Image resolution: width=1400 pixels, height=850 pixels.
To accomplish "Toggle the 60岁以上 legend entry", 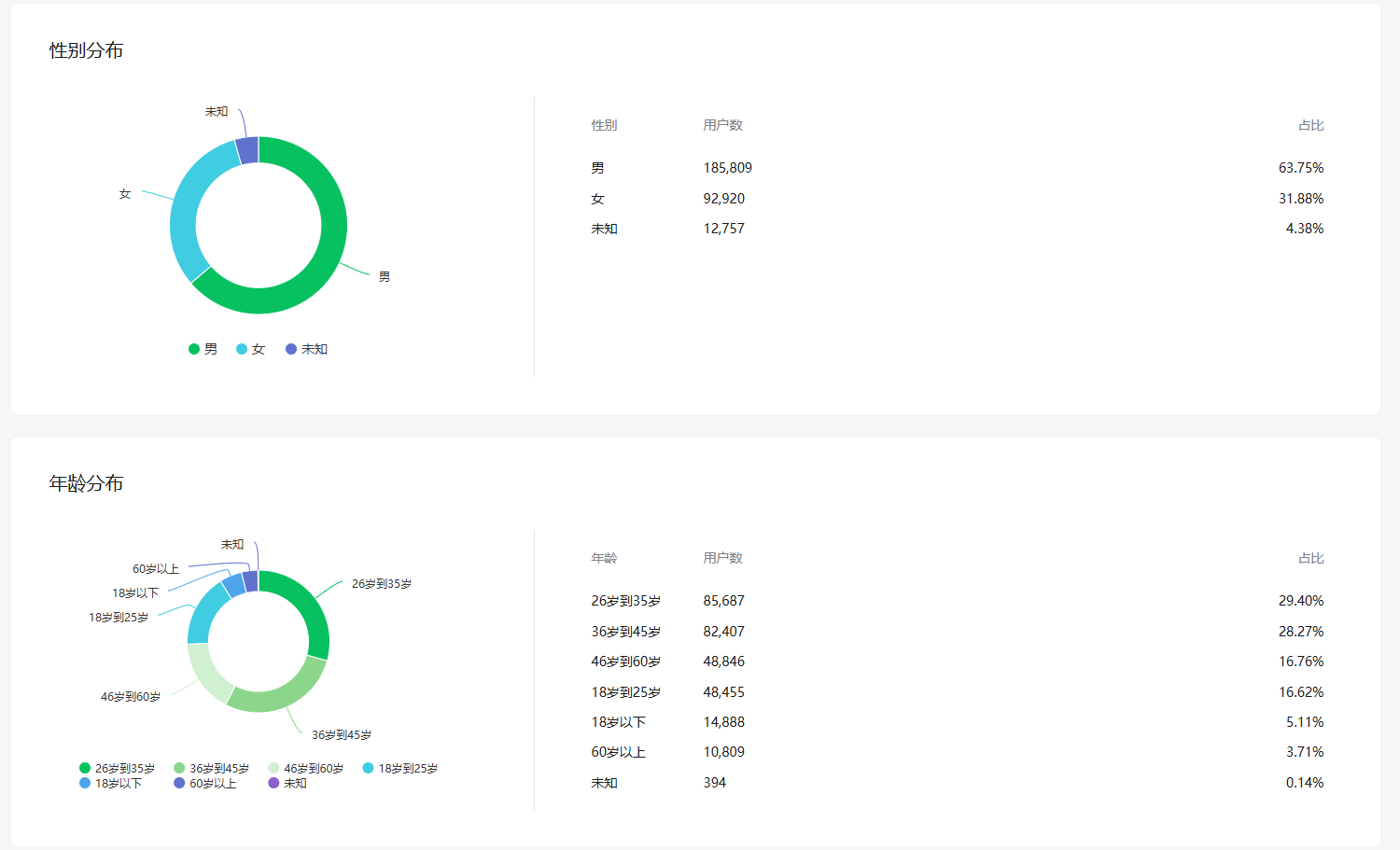I will coord(205,784).
